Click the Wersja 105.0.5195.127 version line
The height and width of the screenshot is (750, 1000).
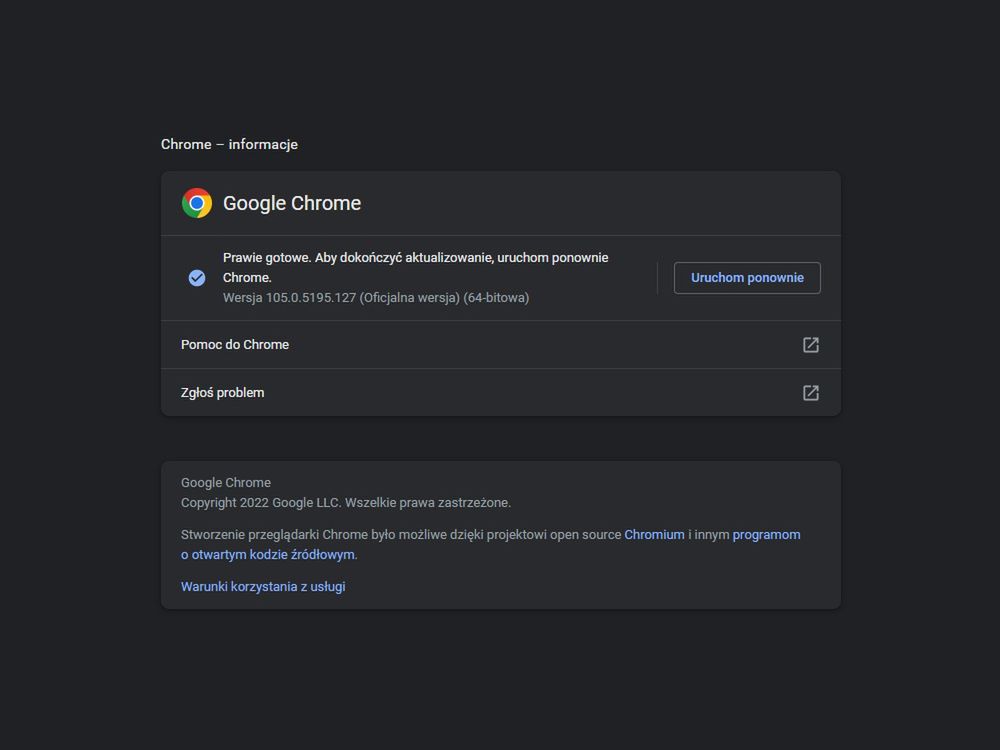click(376, 298)
